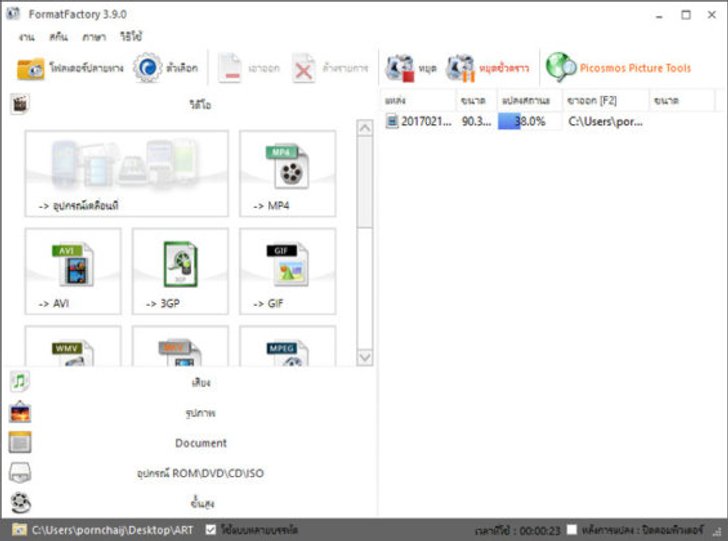Click the format list scrollbar thumb
Viewport: 728px width, 541px height.
click(x=365, y=182)
